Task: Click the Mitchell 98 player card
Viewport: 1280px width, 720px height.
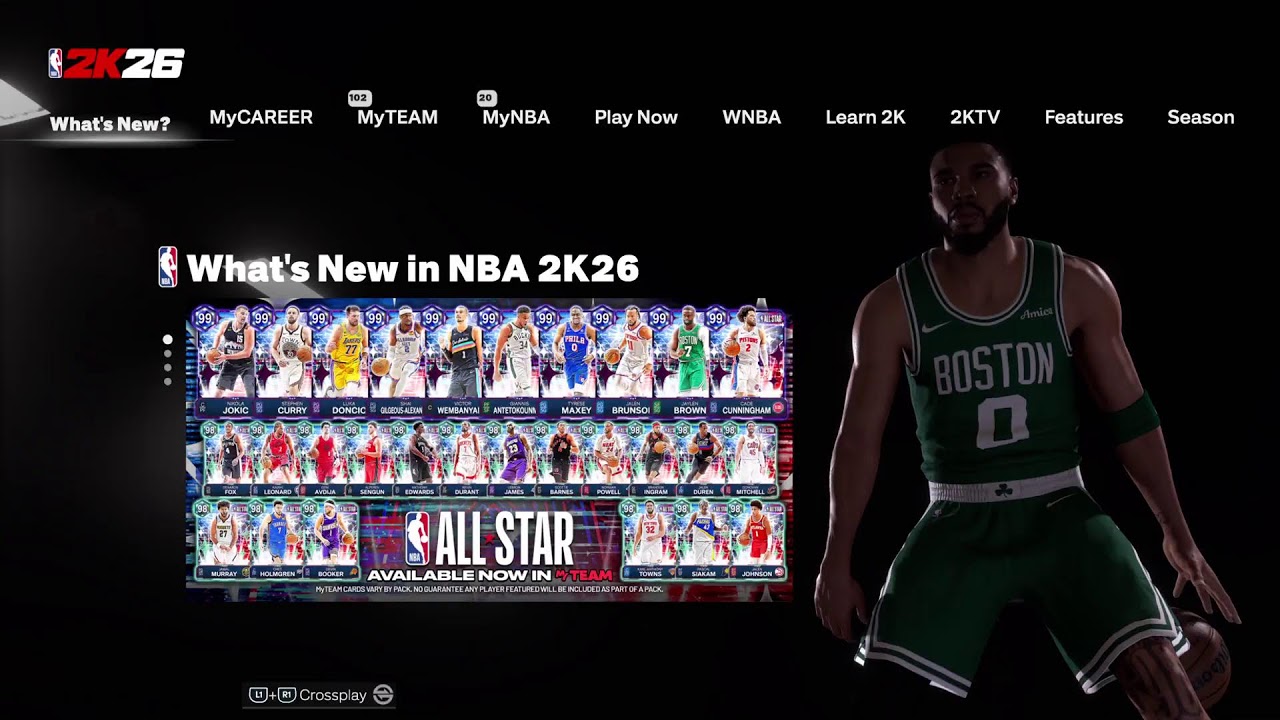Action: [752, 459]
